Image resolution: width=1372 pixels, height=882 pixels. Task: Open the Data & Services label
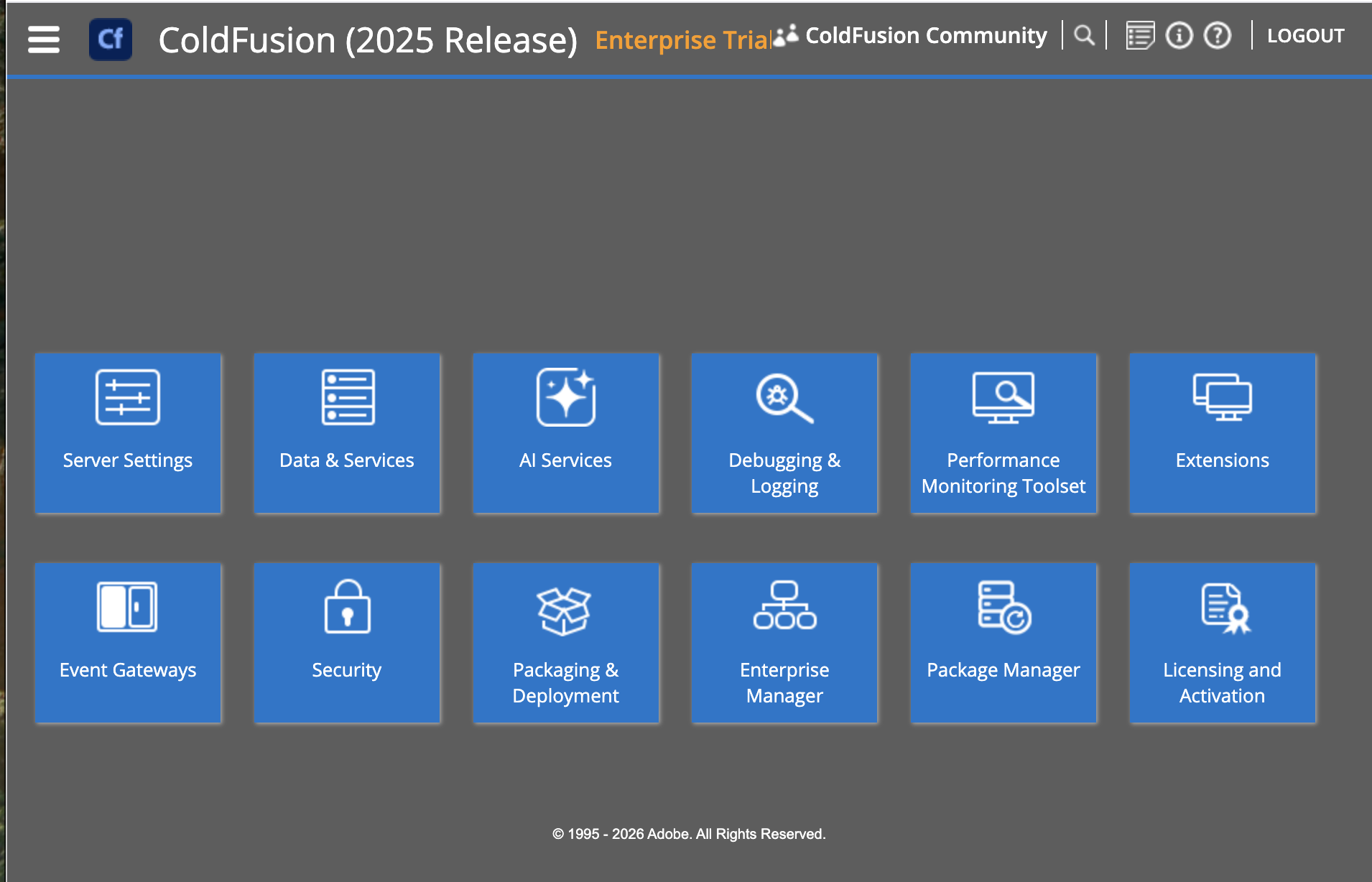tap(347, 460)
